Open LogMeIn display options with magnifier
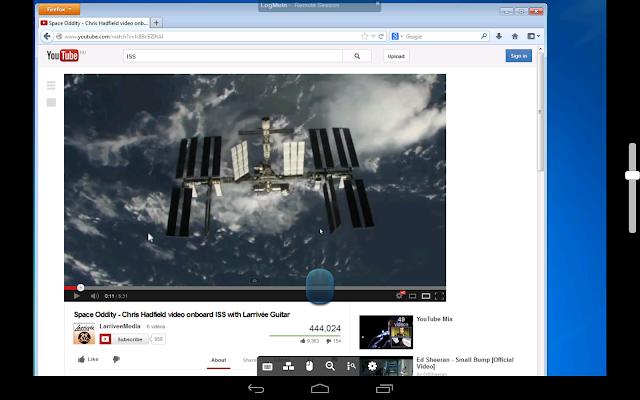The image size is (640, 400). (351, 366)
